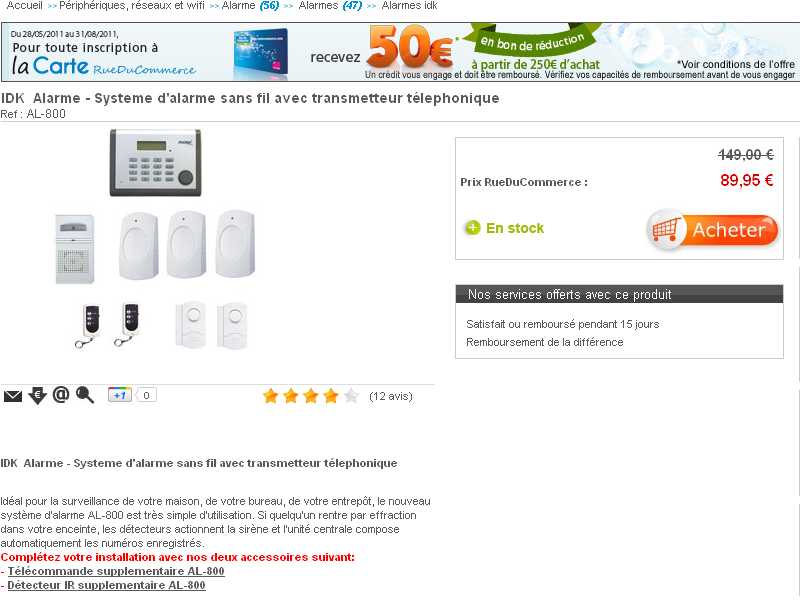
Task: Open the Télécommande supplementaire AL-800 link
Action: (116, 571)
